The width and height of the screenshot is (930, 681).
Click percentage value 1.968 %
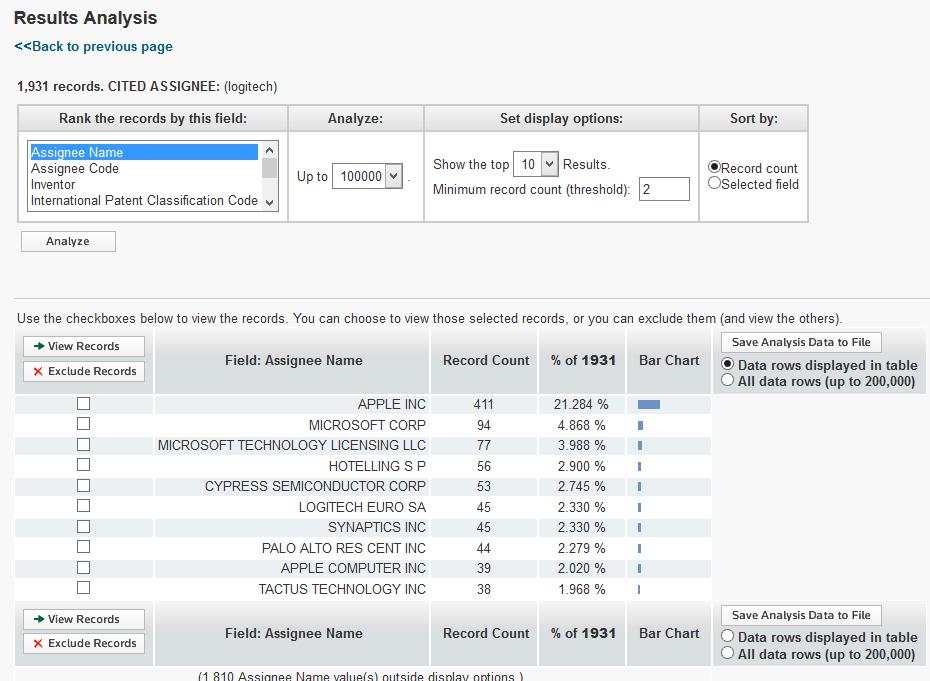click(x=581, y=589)
